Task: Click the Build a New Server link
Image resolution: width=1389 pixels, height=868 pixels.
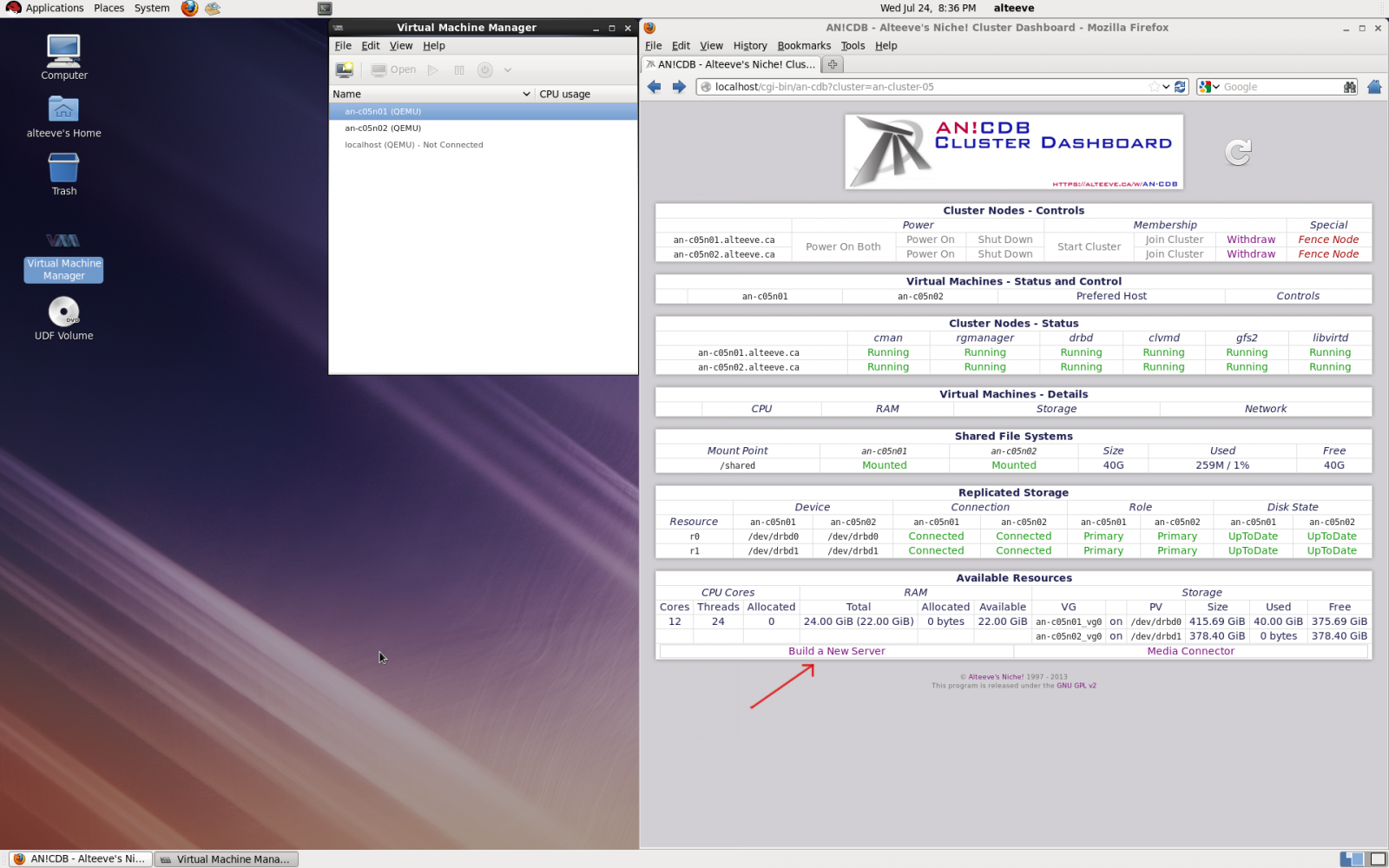Action: [x=836, y=651]
